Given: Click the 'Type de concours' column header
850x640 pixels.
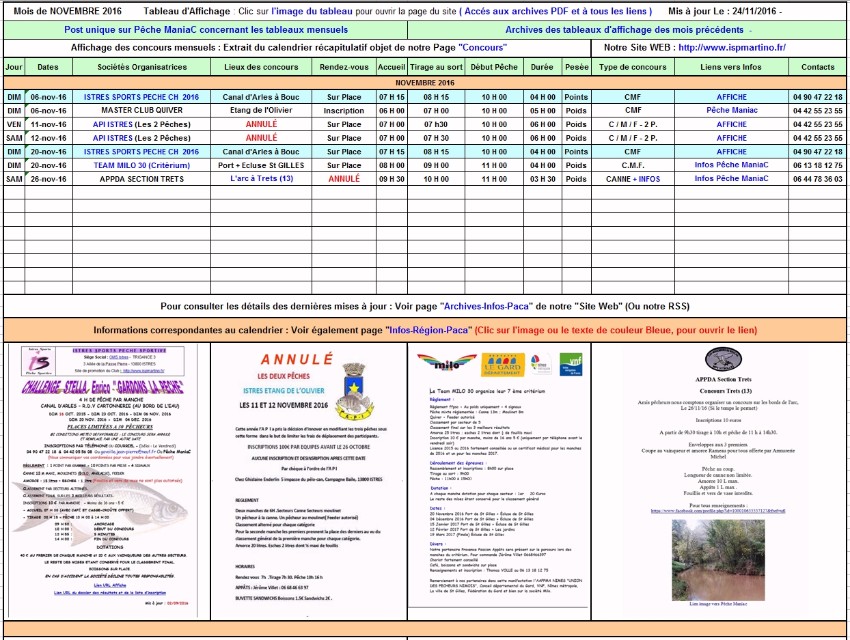Looking at the screenshot, I should click(x=633, y=67).
